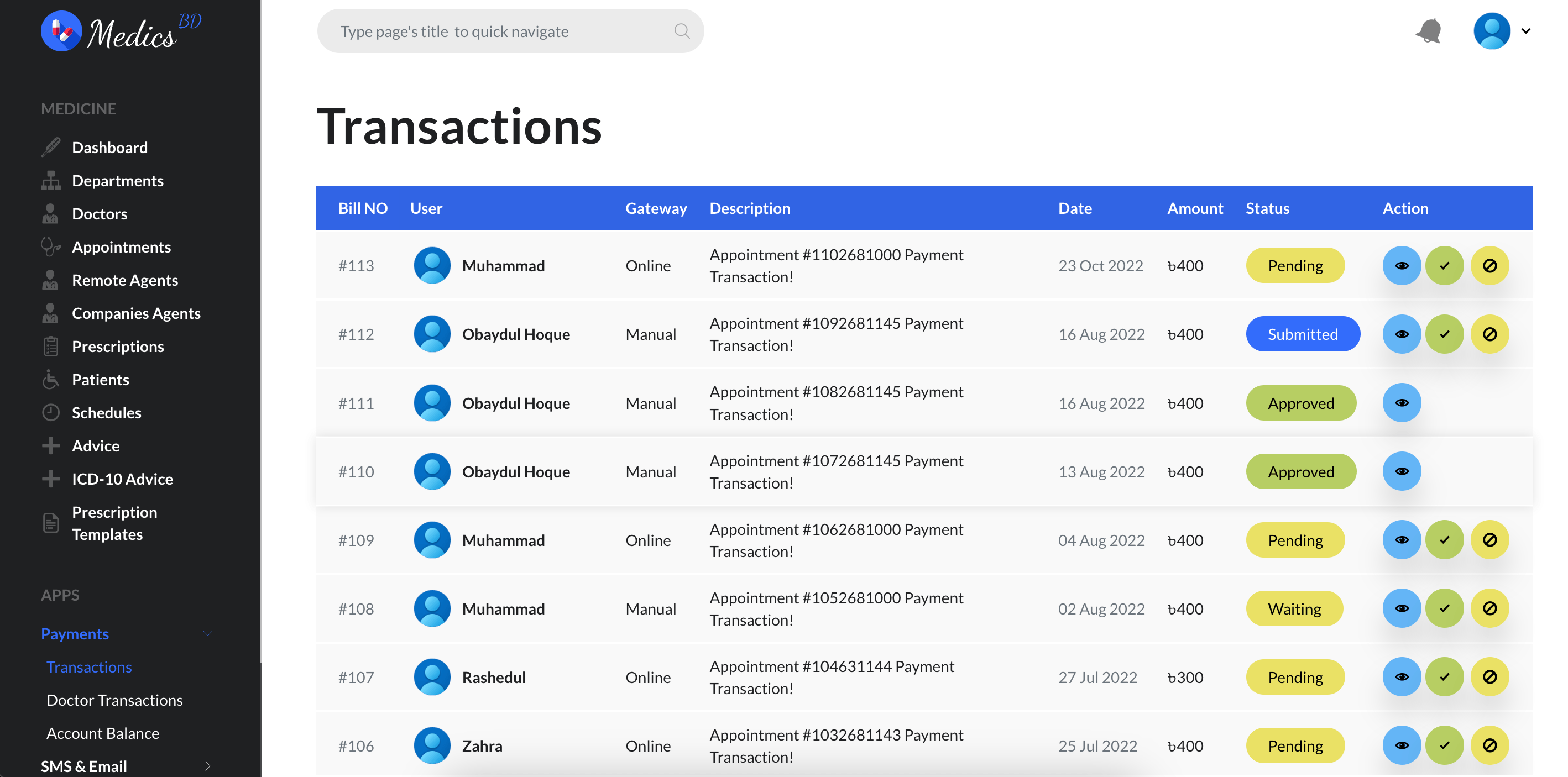The image size is (1568, 777).
Task: View approved transaction #111
Action: pos(1402,403)
